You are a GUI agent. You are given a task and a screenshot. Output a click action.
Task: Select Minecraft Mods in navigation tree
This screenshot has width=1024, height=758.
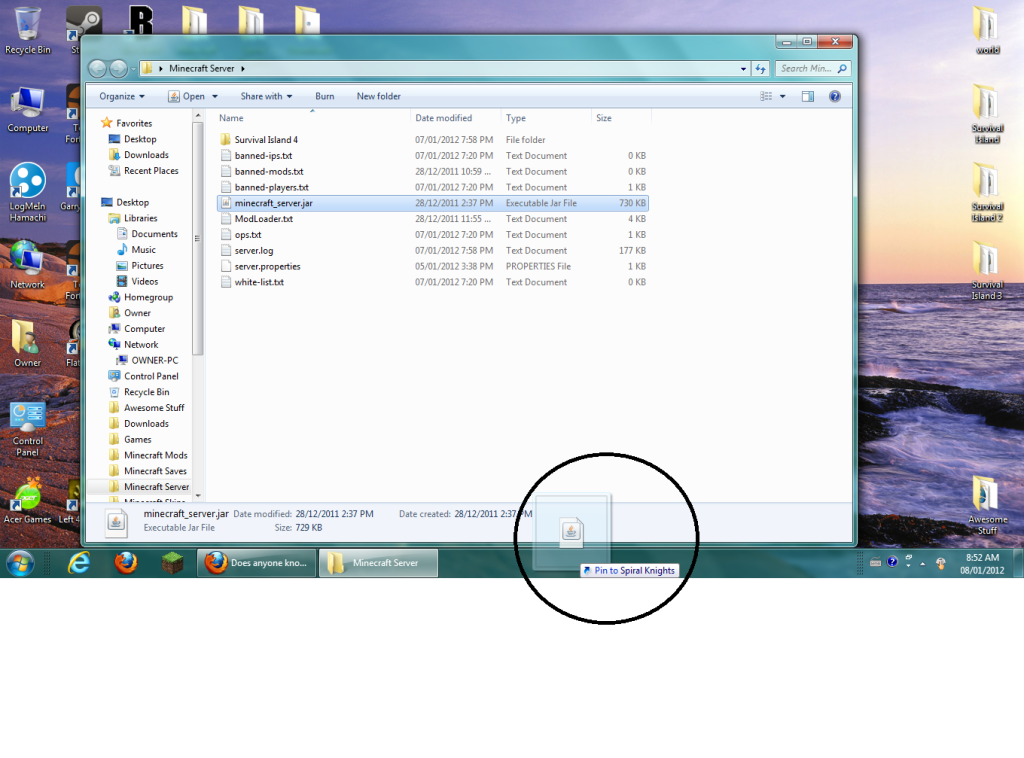pyautogui.click(x=155, y=455)
